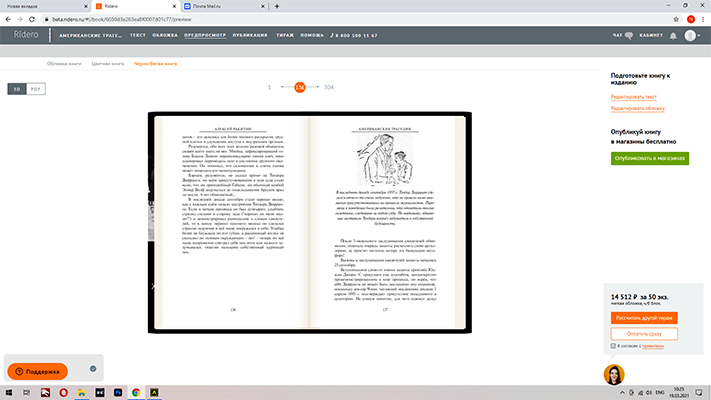
Task: Open File Explorer from the taskbar
Action: (82, 393)
